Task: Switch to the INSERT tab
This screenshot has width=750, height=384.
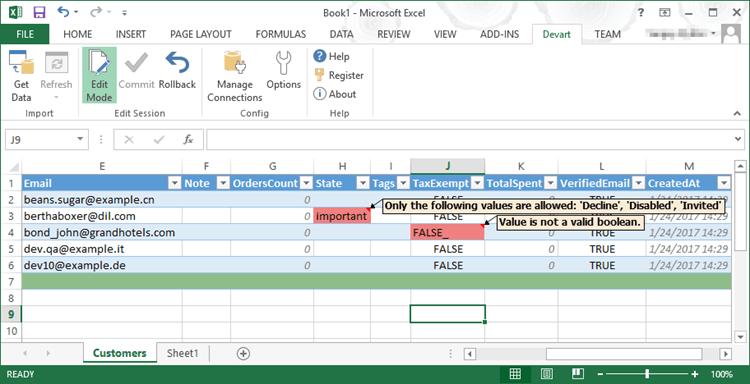Action: pos(131,34)
